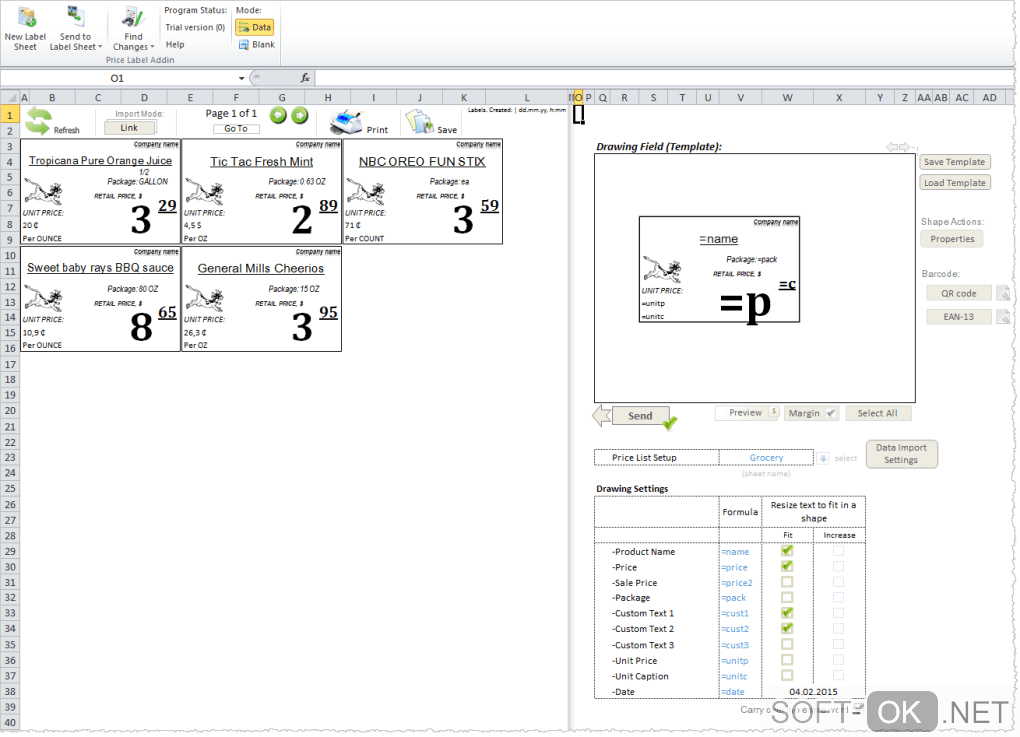Open Help in the ribbon
Image resolution: width=1020 pixels, height=737 pixels.
point(175,45)
